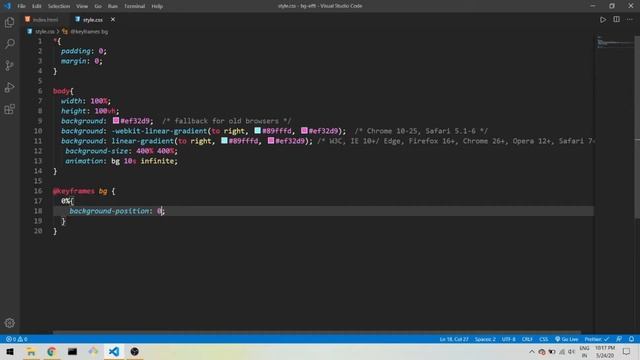The width and height of the screenshot is (640, 360).
Task: Click the #89fffd swatch on line 10
Action: point(258,131)
